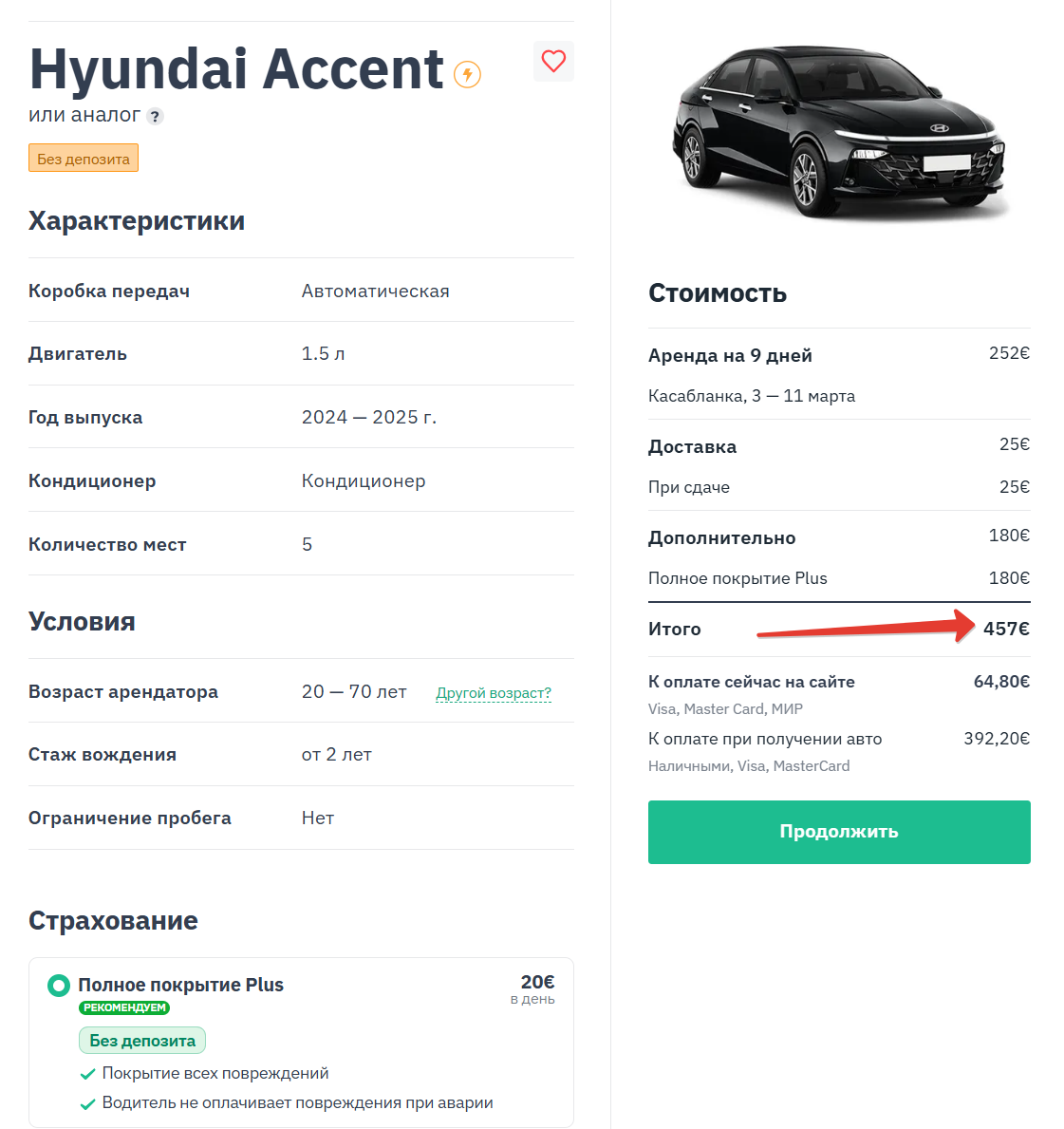Click 'К оплате сейчас на сайте' amount
The width and height of the screenshot is (1064, 1129).
click(x=1001, y=682)
